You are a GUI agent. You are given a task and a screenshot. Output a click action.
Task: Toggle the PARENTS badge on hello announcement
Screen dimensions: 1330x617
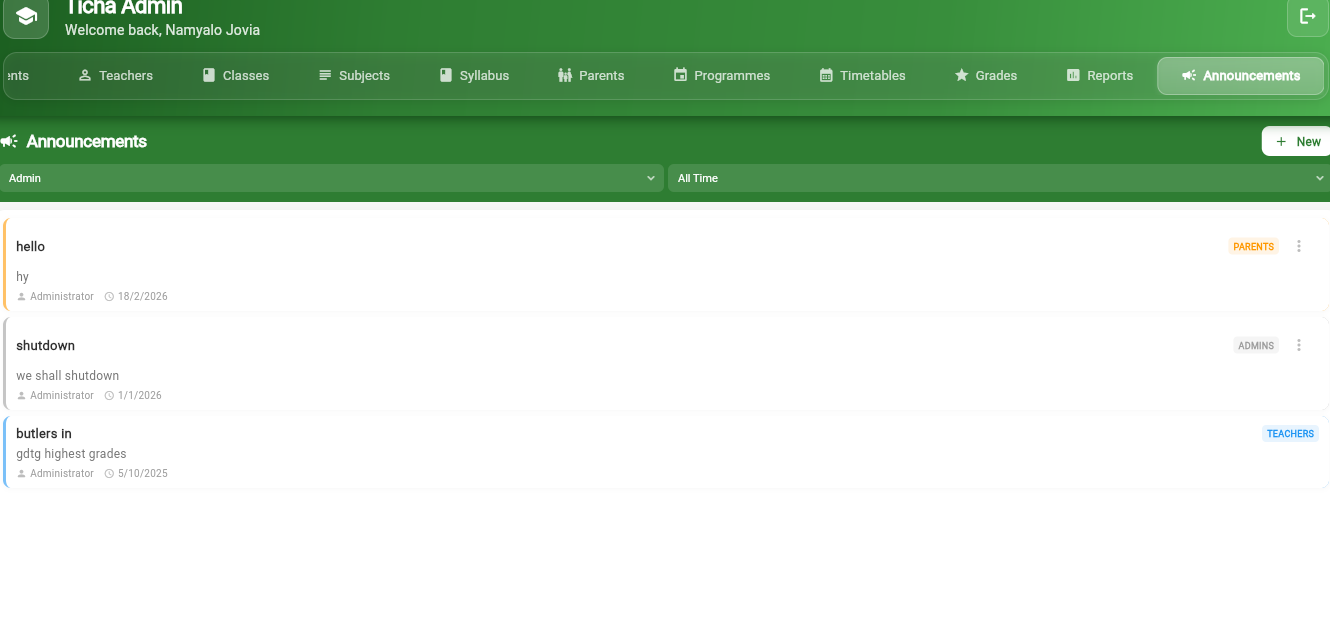(x=1253, y=246)
